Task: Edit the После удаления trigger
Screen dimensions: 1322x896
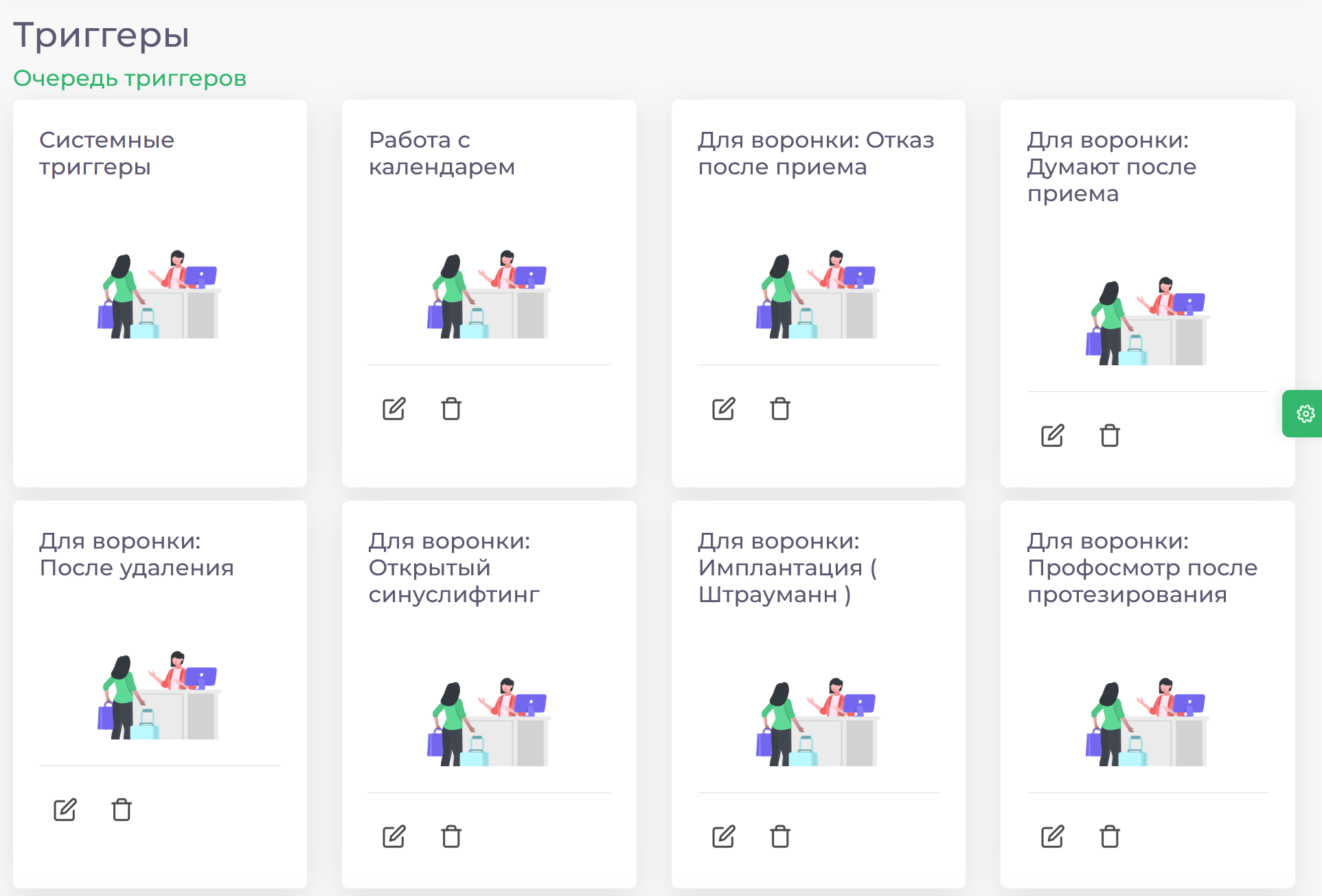Action: [65, 809]
